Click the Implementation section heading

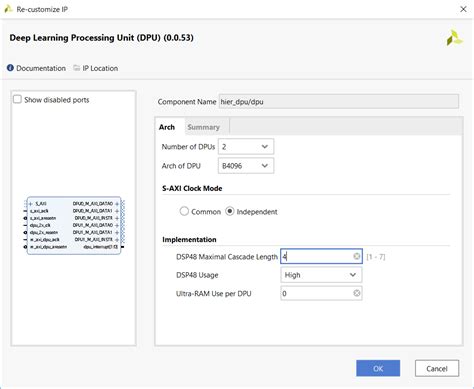click(x=189, y=239)
